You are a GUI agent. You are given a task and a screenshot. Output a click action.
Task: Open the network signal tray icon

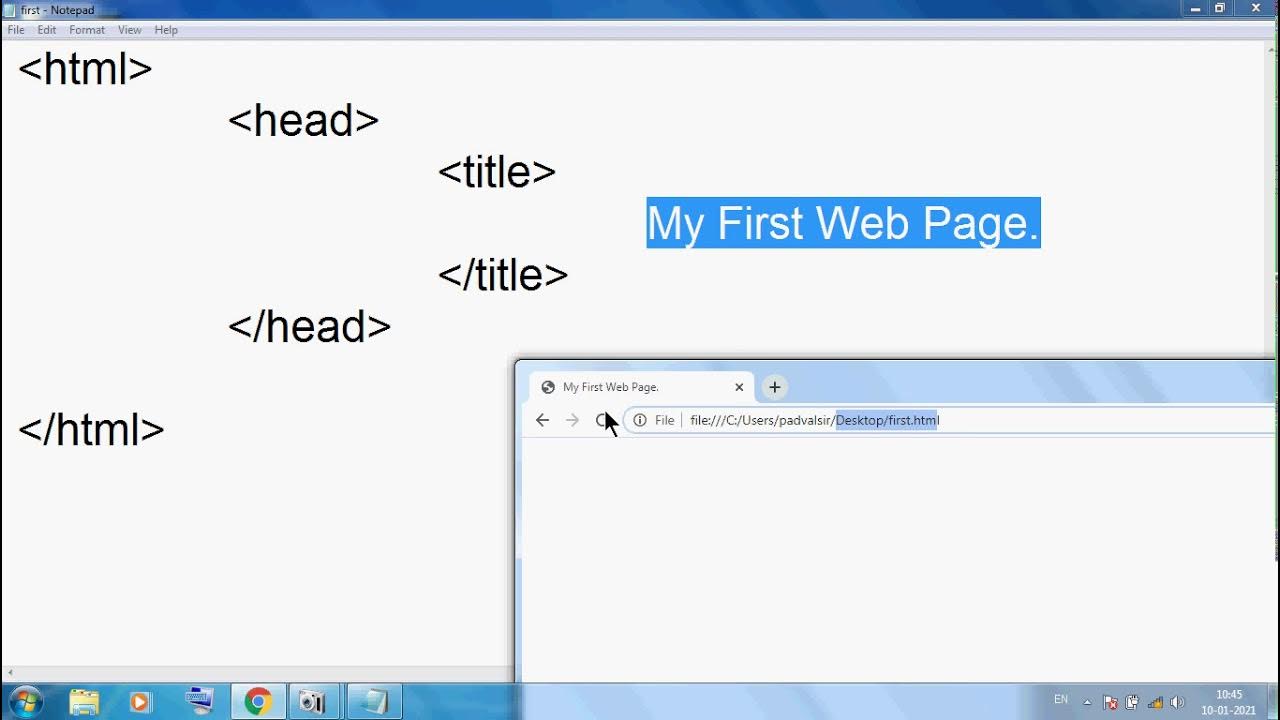pos(1155,702)
